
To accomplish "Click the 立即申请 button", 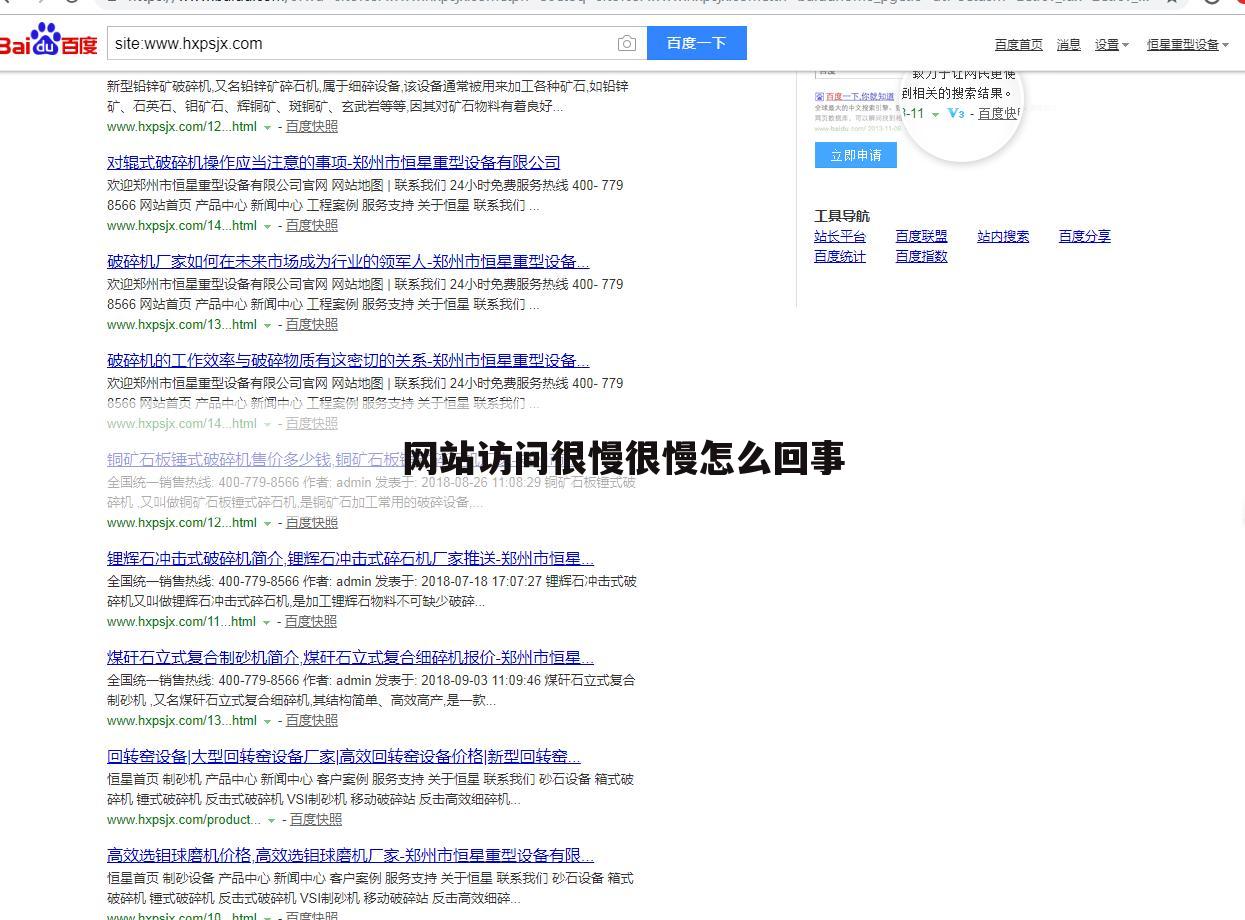I will click(855, 155).
